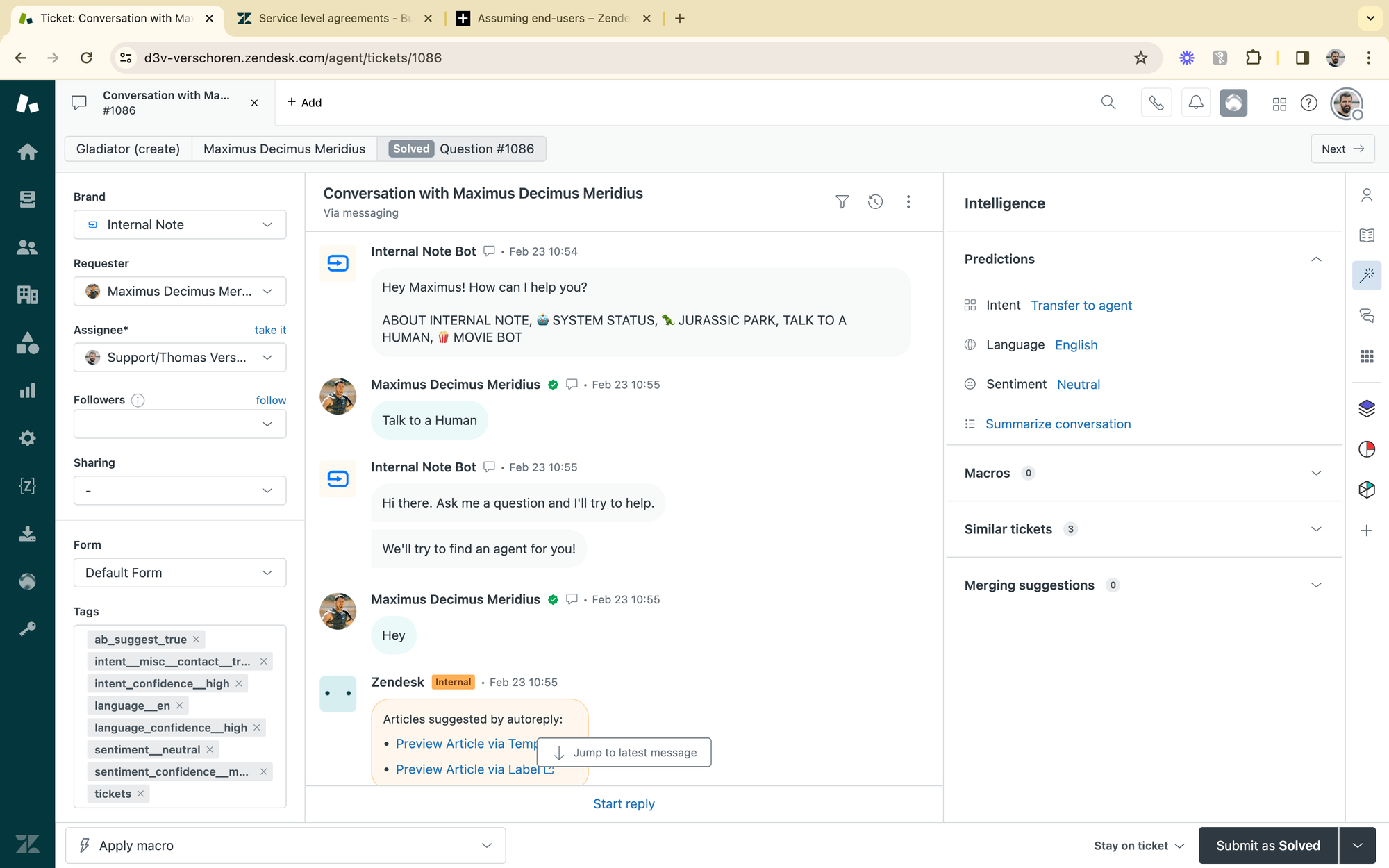
Task: Remove the ab_suggest_true tag
Action: click(197, 640)
